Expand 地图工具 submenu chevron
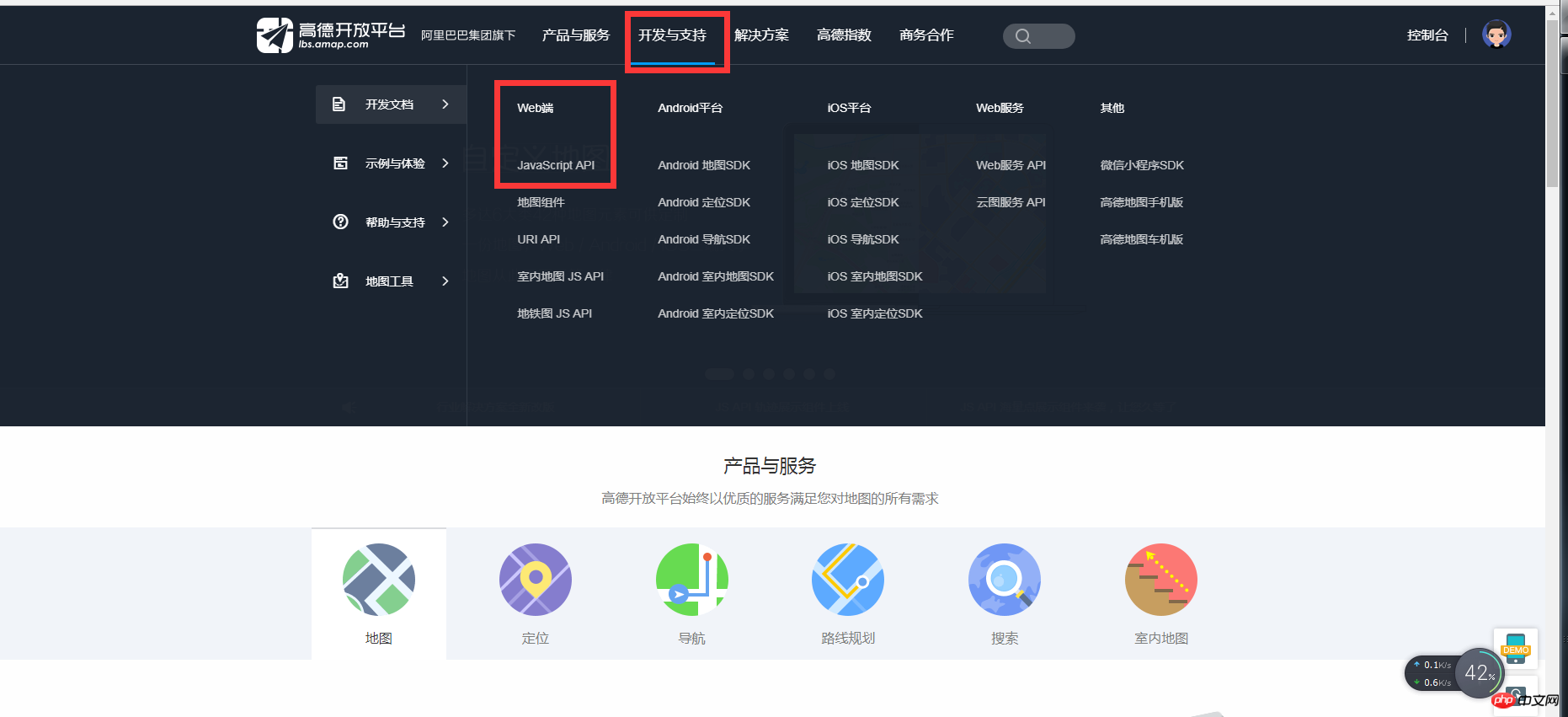Screen dimensions: 1568x717 pyautogui.click(x=445, y=281)
